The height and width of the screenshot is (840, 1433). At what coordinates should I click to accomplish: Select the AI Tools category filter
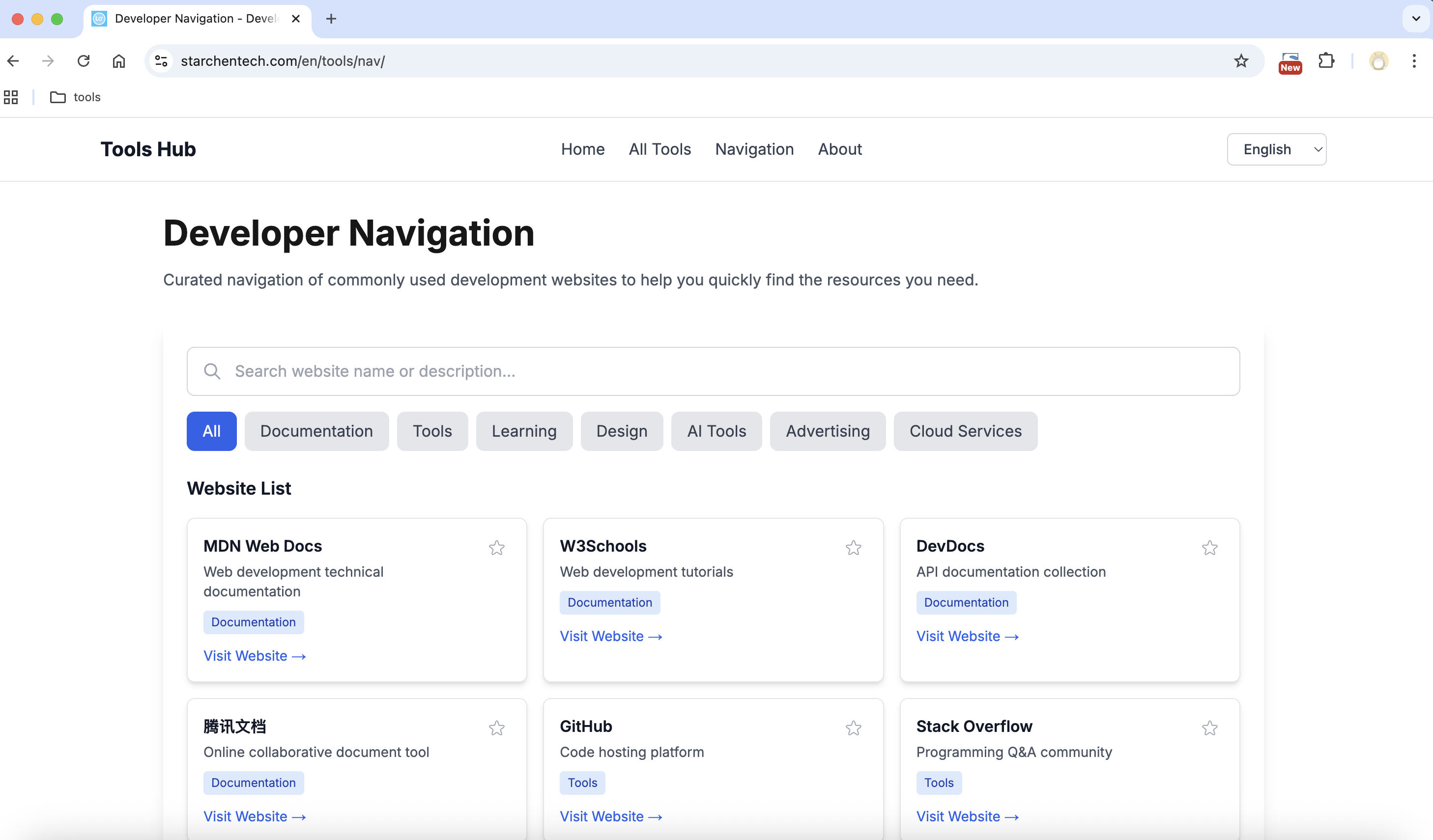coord(716,431)
